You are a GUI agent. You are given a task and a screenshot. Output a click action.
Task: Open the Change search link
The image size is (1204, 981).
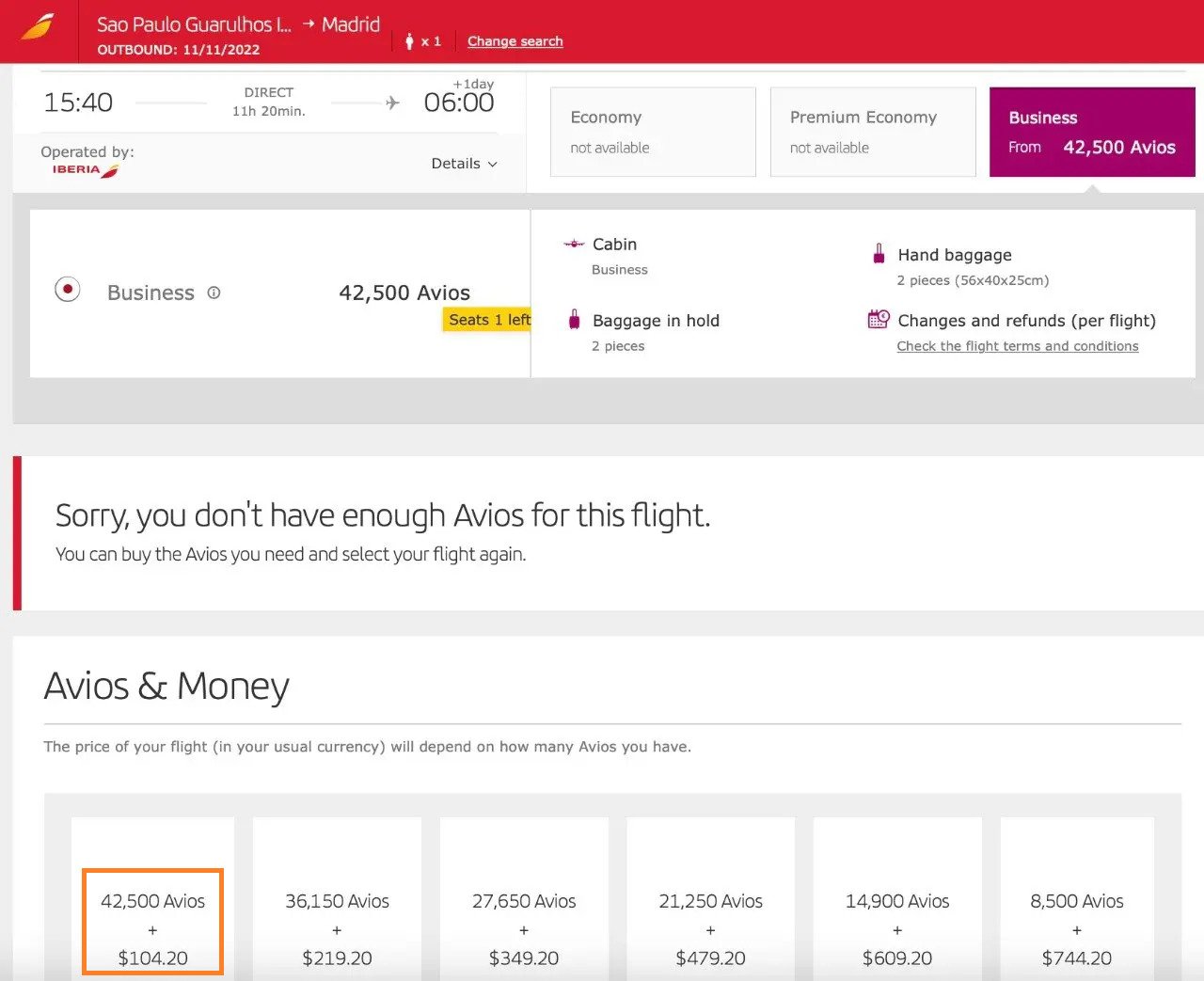click(515, 41)
